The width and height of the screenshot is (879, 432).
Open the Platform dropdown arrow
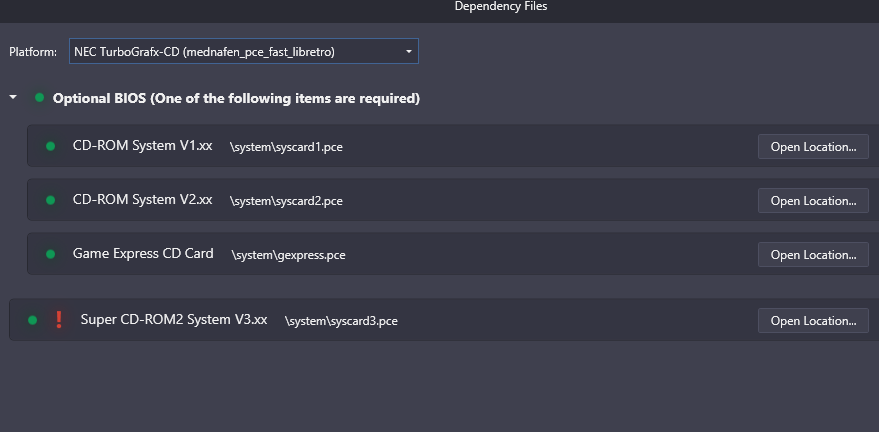409,52
